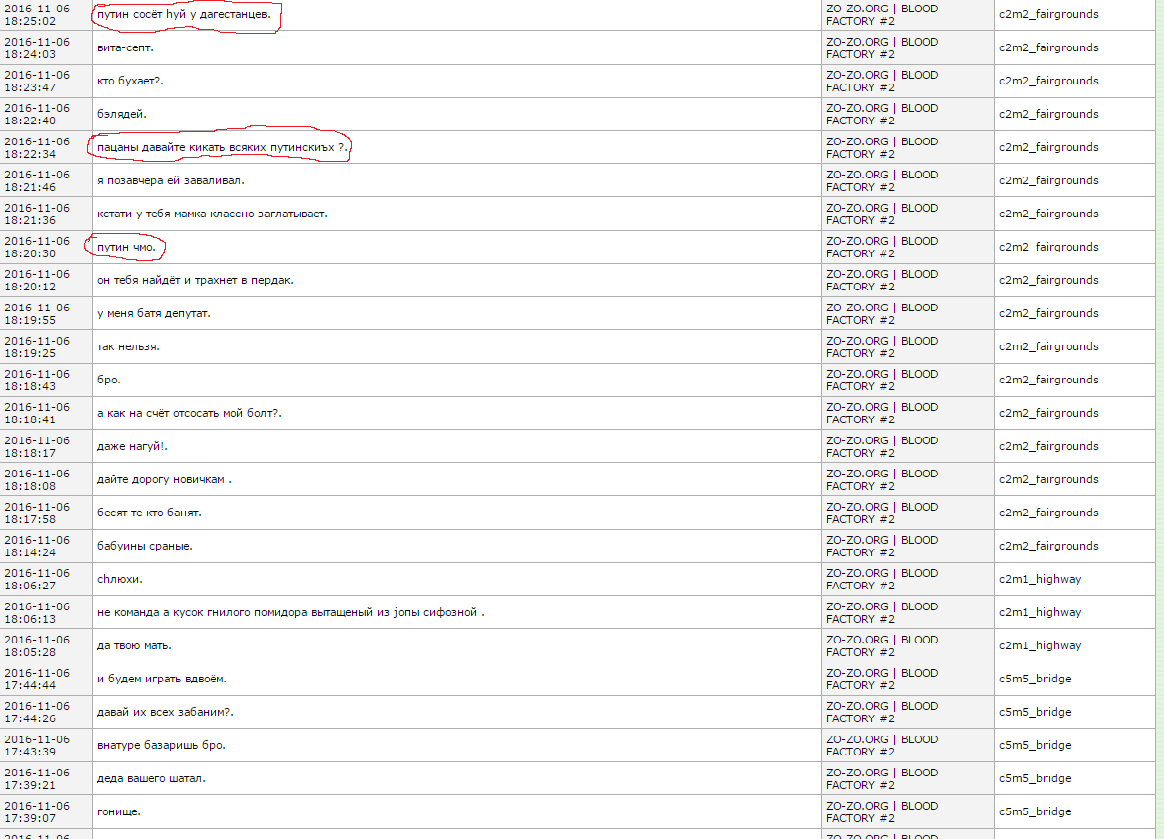
Task: Click the message 'у меня батя депутат.'
Action: point(153,314)
